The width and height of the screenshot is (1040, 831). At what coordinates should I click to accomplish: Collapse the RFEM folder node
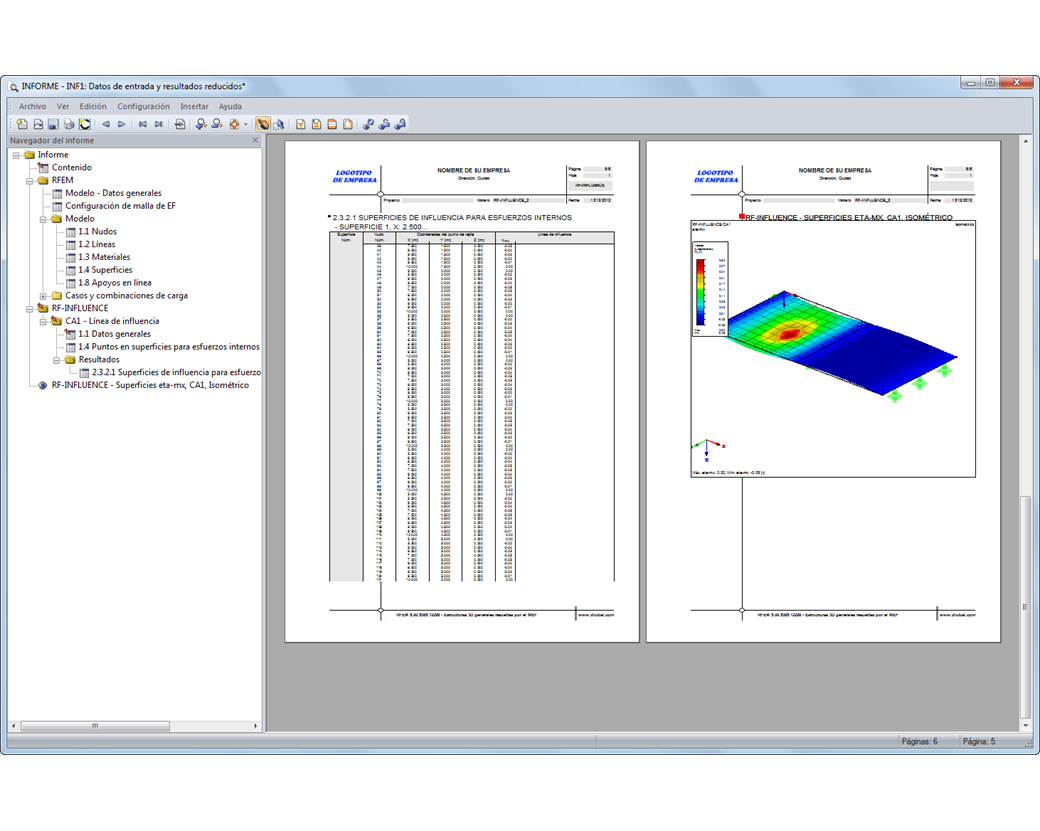(30, 180)
